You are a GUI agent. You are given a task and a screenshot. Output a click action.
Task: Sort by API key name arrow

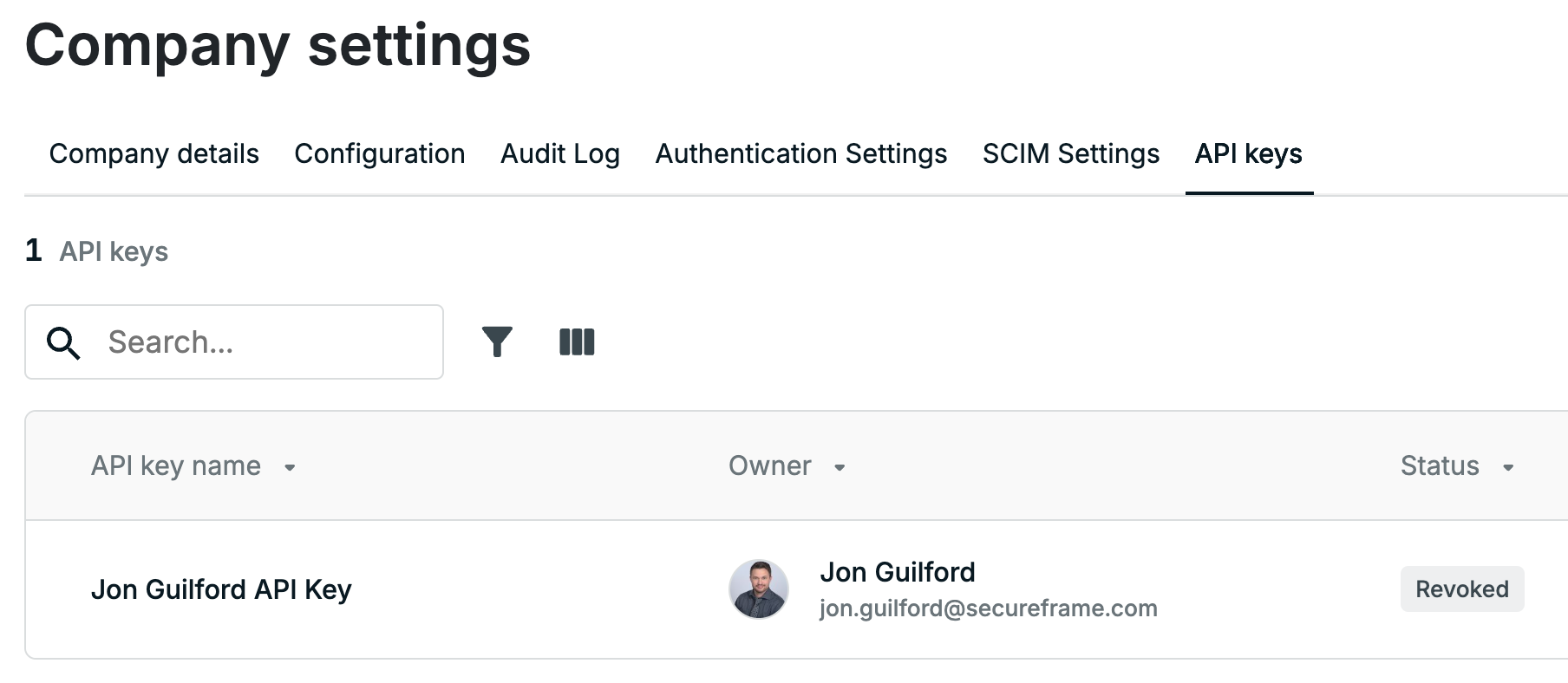[x=290, y=467]
